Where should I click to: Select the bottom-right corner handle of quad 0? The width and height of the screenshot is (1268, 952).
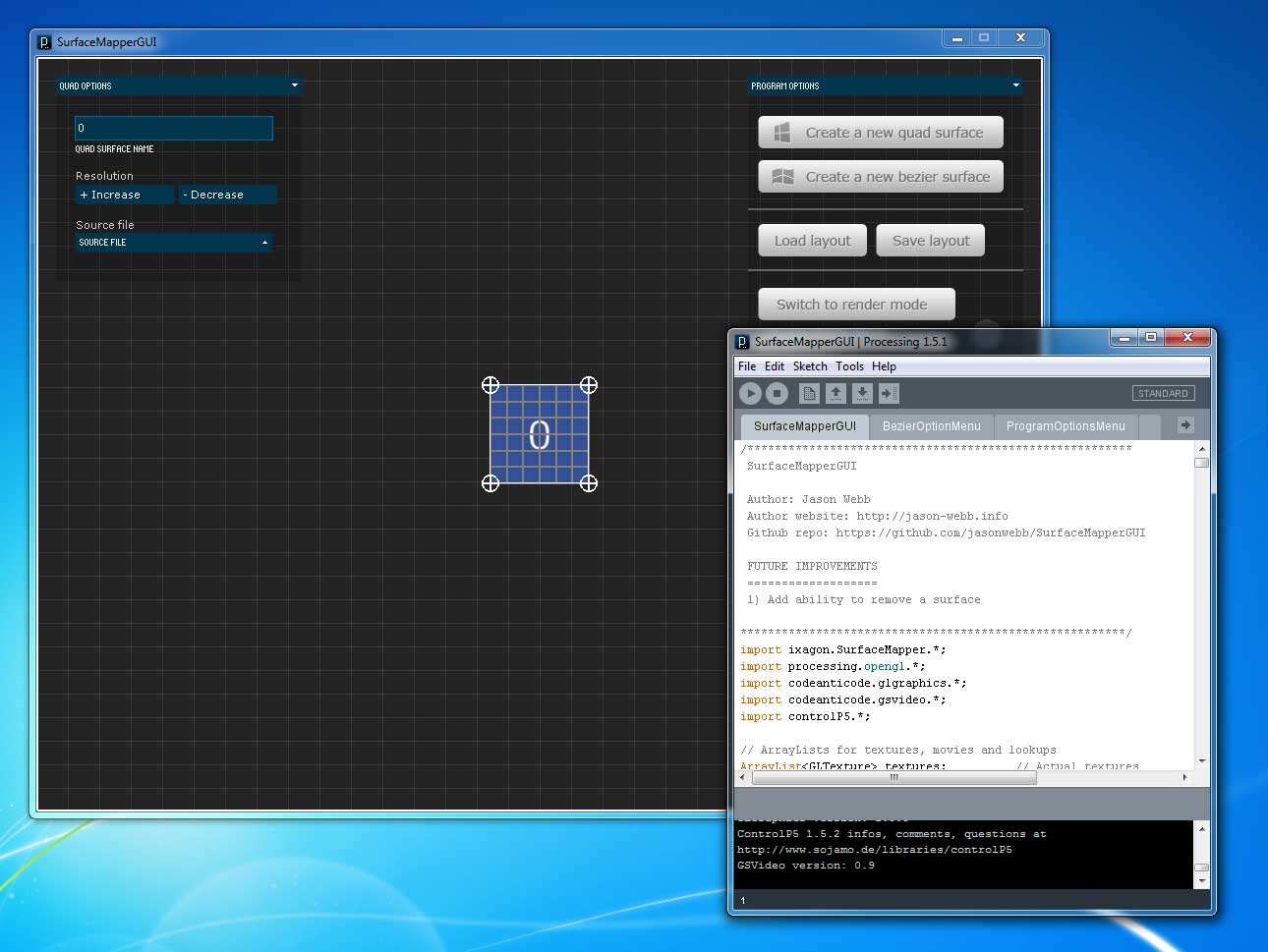(589, 482)
